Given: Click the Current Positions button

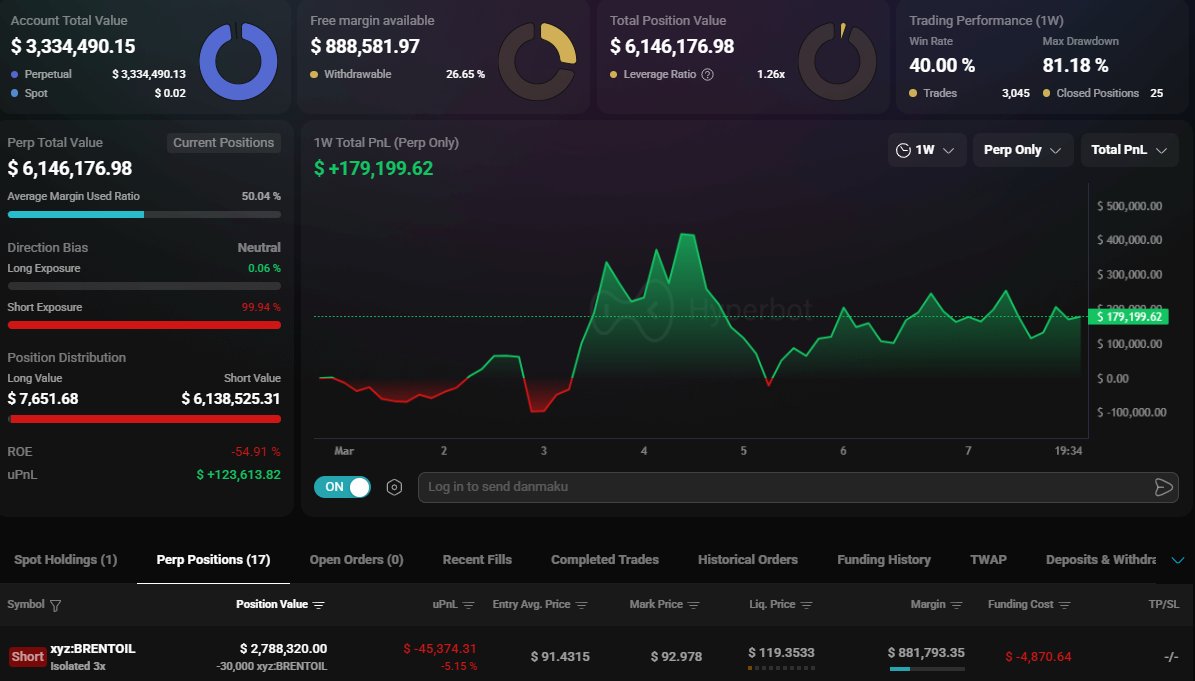Looking at the screenshot, I should click(x=223, y=143).
